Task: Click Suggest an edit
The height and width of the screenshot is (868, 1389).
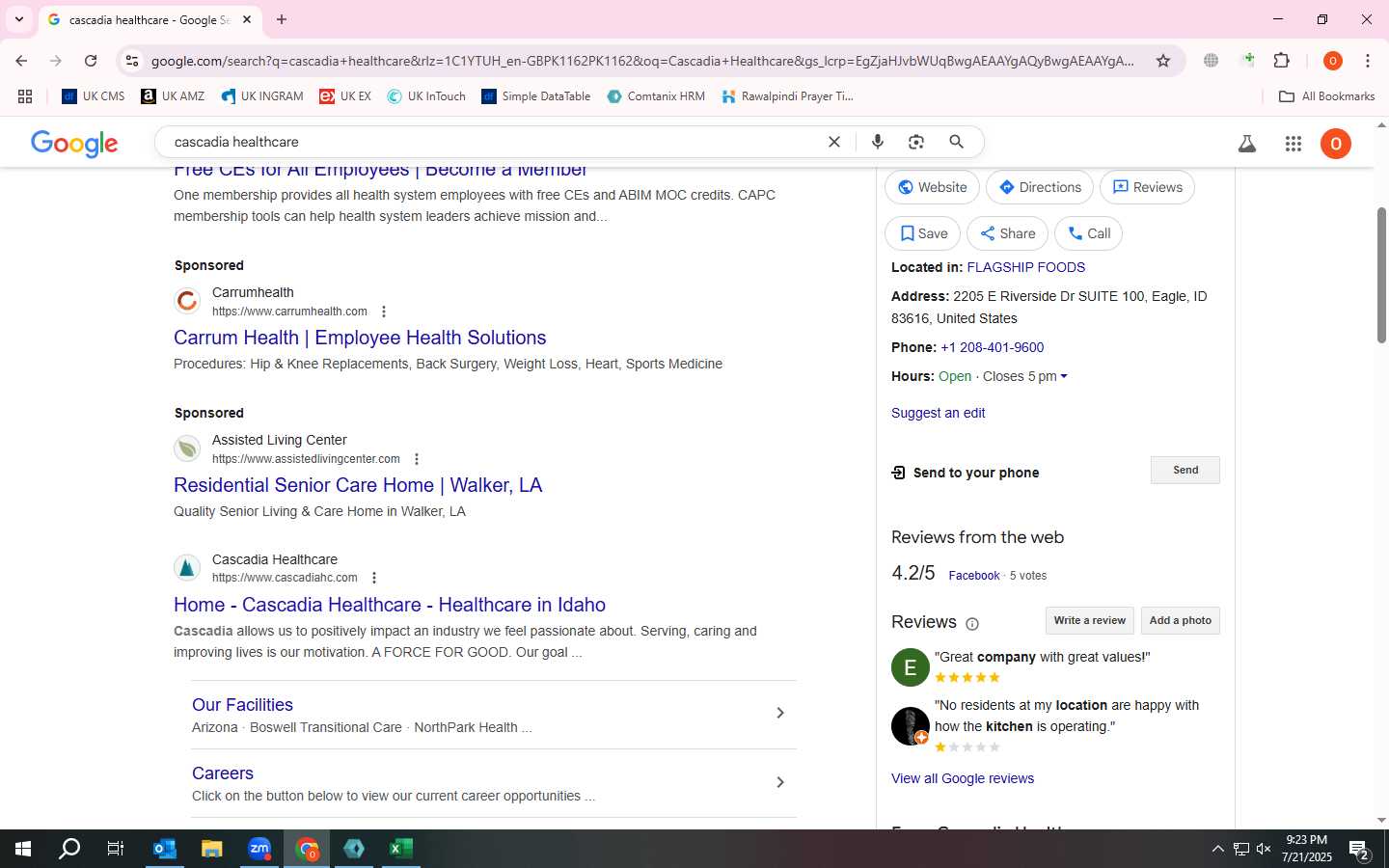Action: pyautogui.click(x=938, y=413)
